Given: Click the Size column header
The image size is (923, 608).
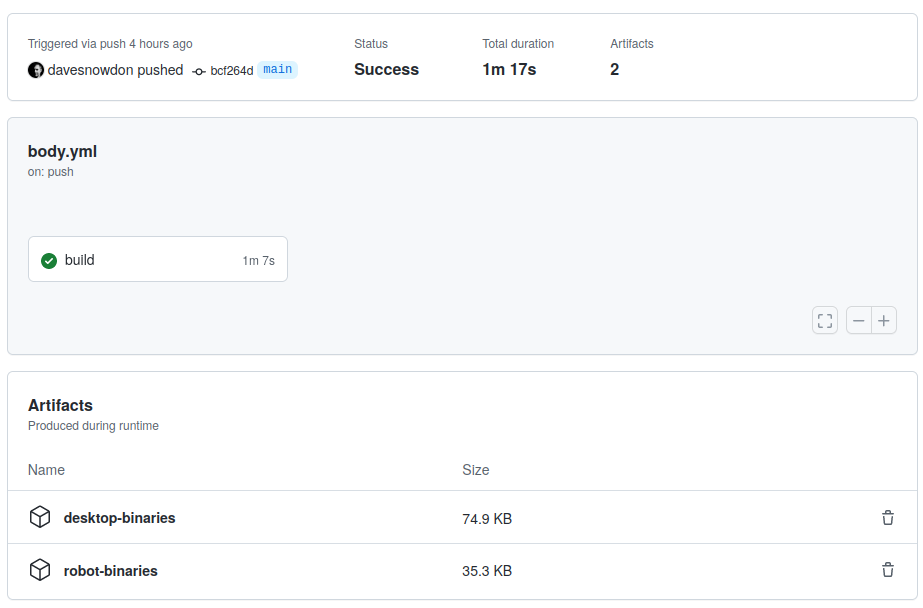Looking at the screenshot, I should point(475,470).
